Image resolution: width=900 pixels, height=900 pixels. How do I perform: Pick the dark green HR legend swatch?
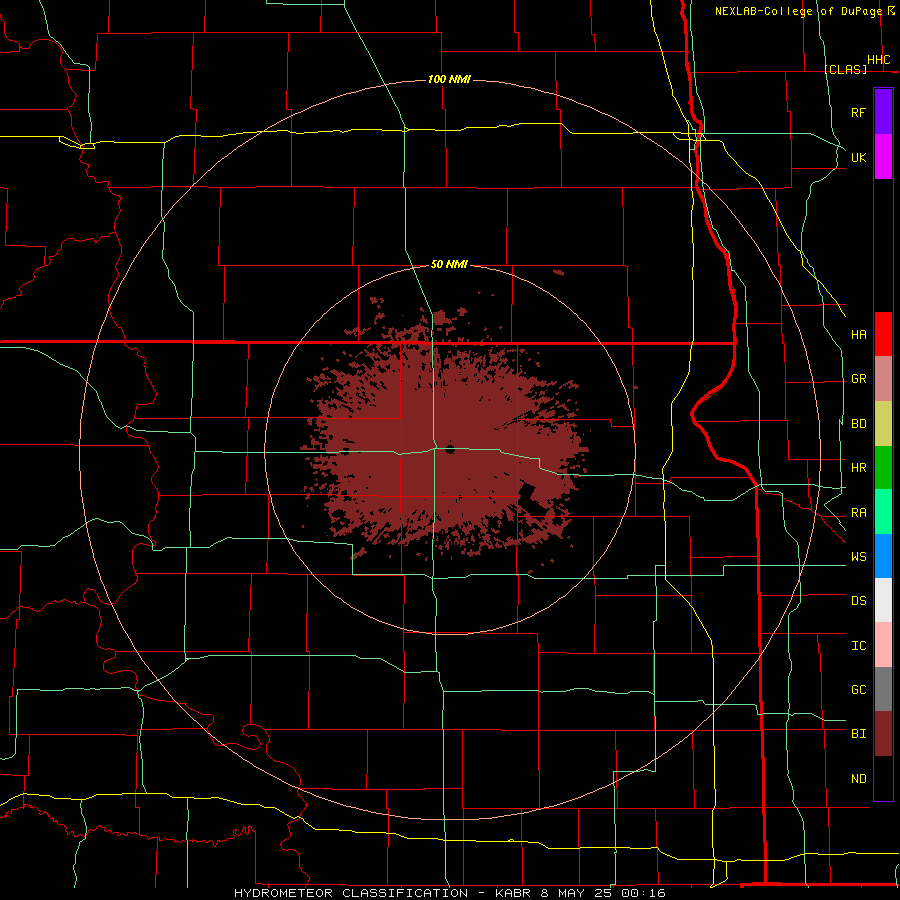point(883,468)
